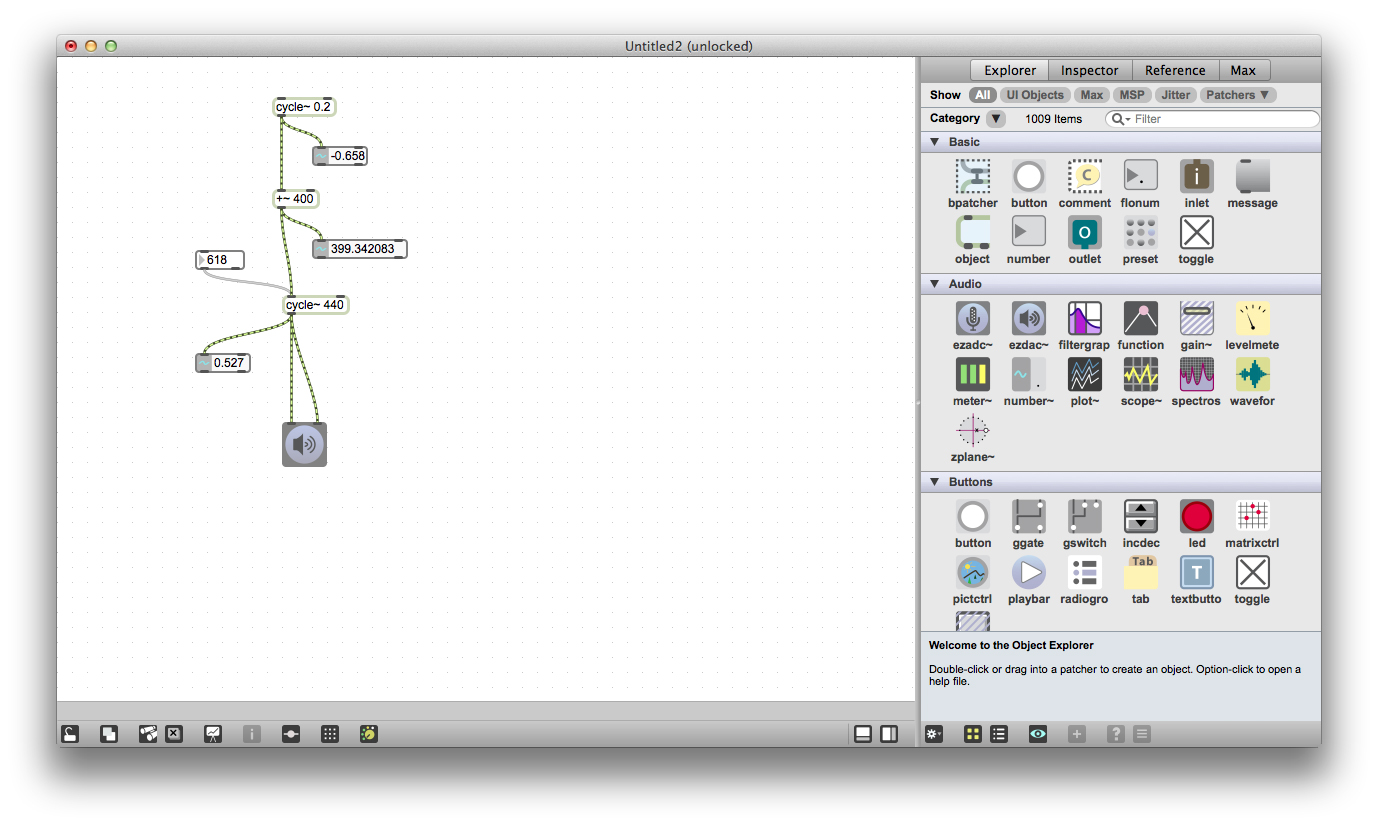Collapse the Audio section

934,284
